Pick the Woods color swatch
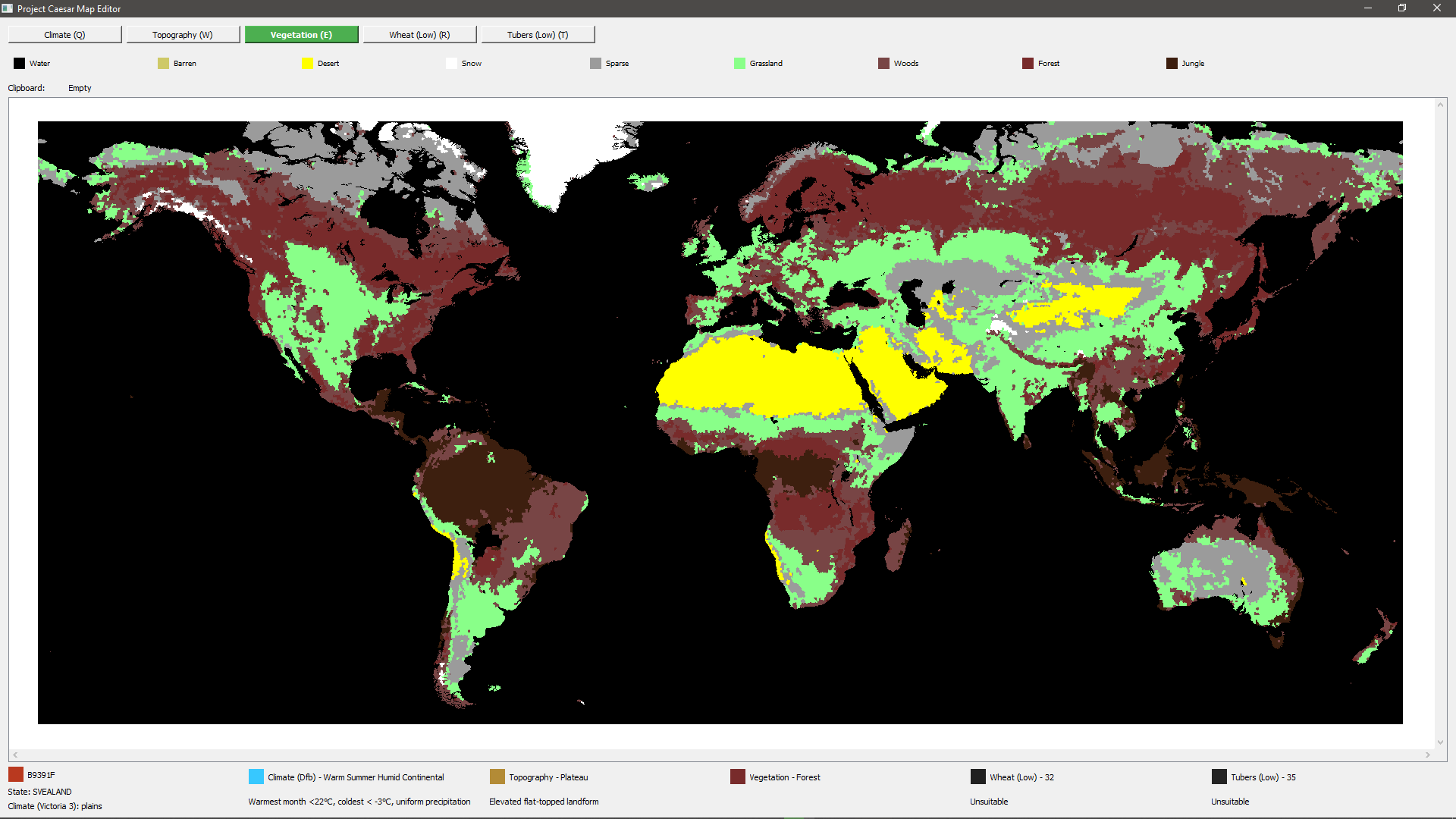This screenshot has width=1456, height=819. pyautogui.click(x=883, y=64)
